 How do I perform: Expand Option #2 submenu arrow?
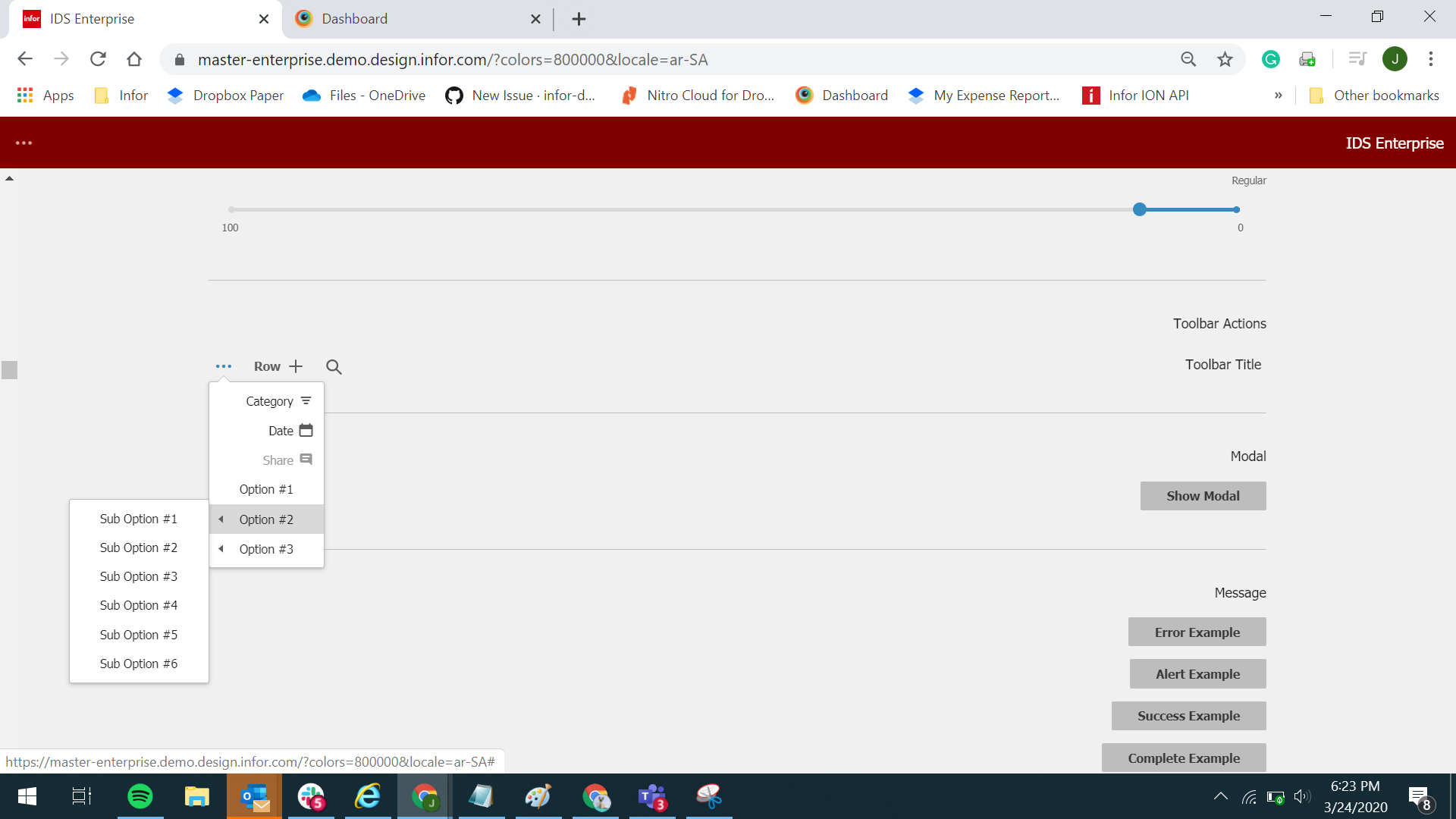coord(221,519)
